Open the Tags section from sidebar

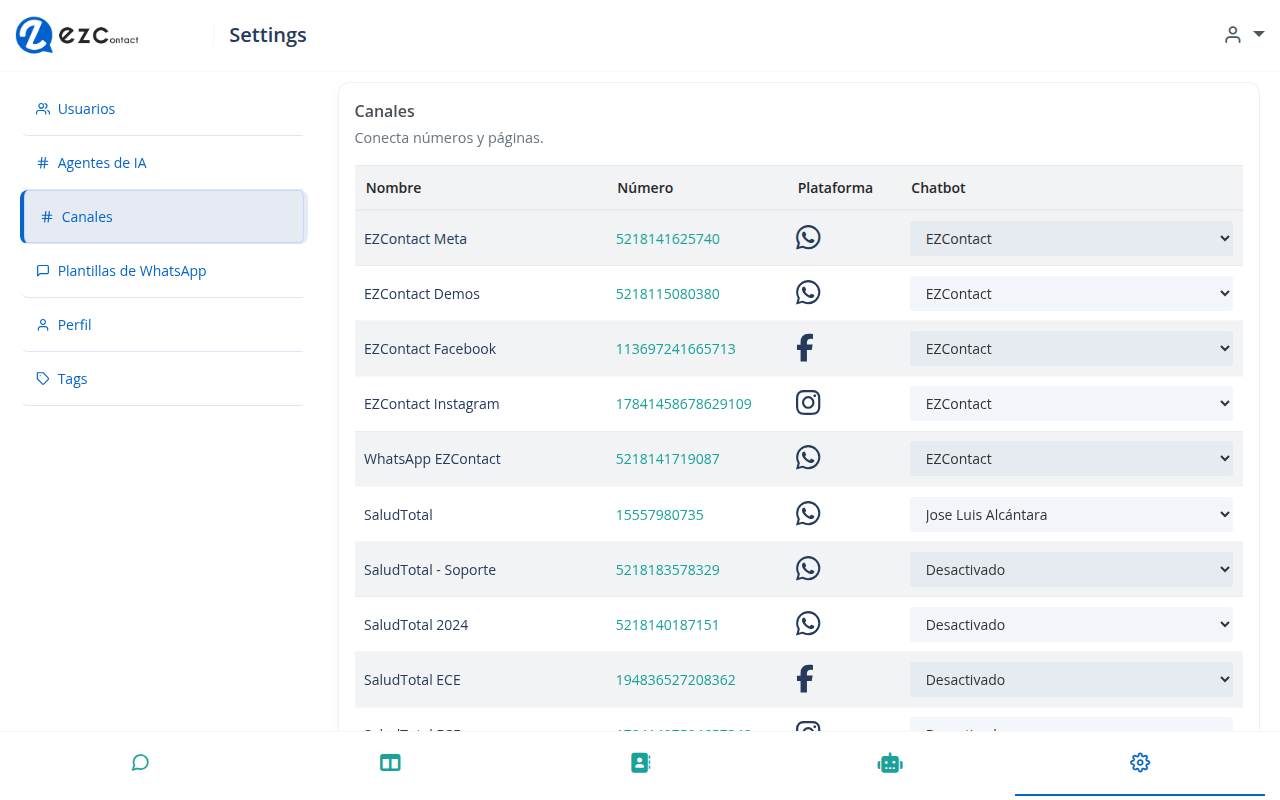[x=72, y=378]
